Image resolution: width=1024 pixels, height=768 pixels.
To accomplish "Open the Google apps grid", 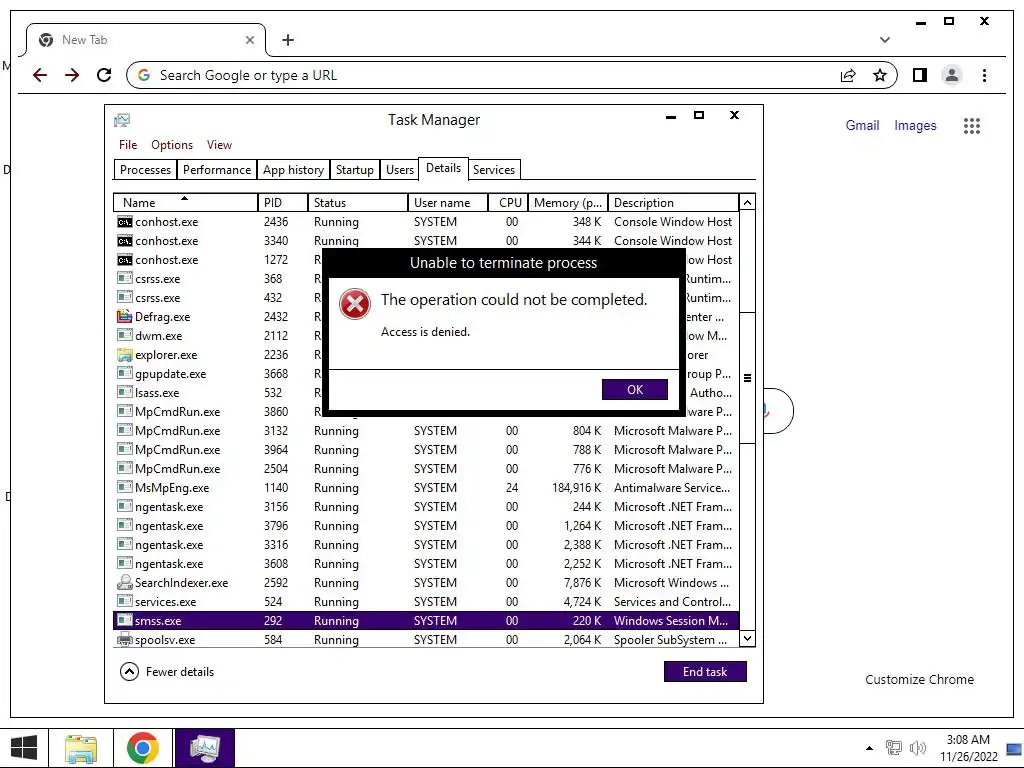I will tap(972, 125).
